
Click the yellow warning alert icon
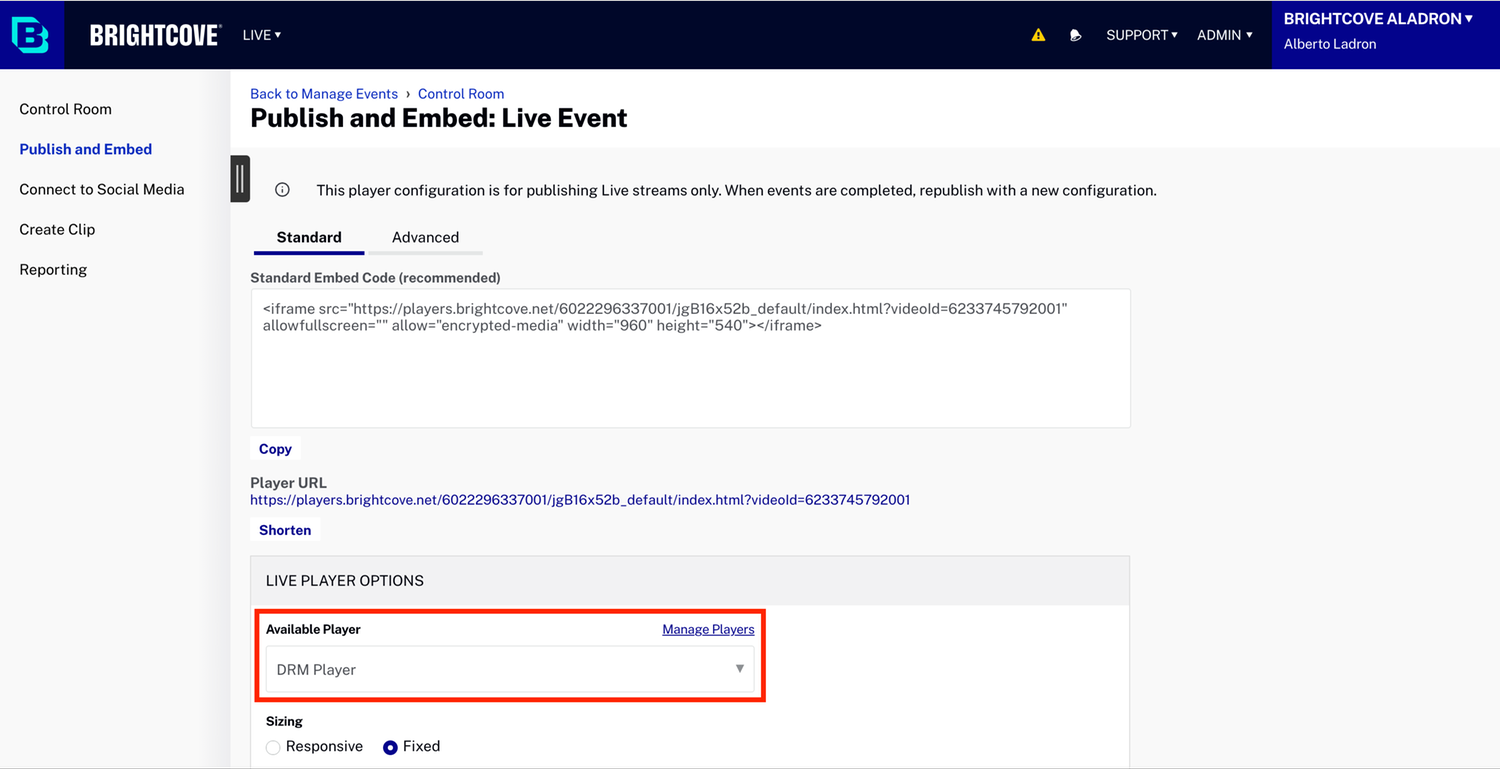point(1038,35)
